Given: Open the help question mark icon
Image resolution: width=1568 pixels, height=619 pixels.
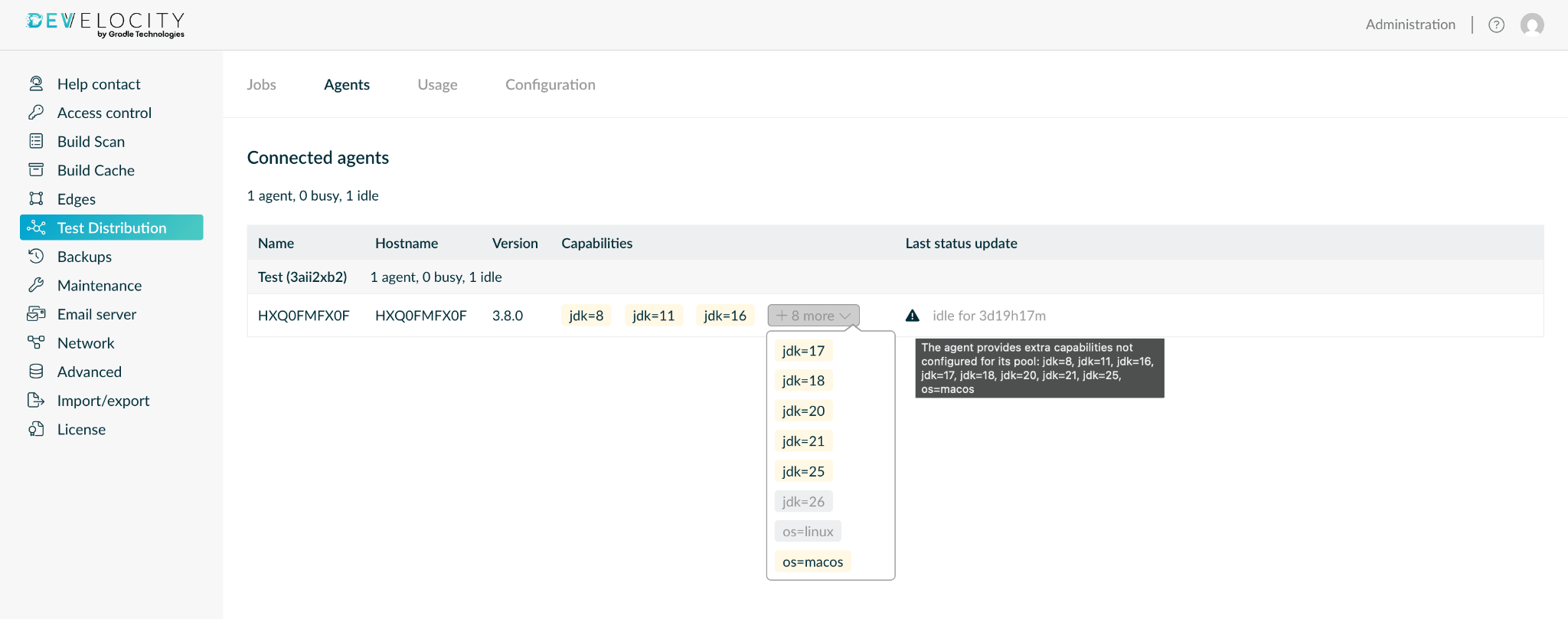Looking at the screenshot, I should pyautogui.click(x=1496, y=25).
